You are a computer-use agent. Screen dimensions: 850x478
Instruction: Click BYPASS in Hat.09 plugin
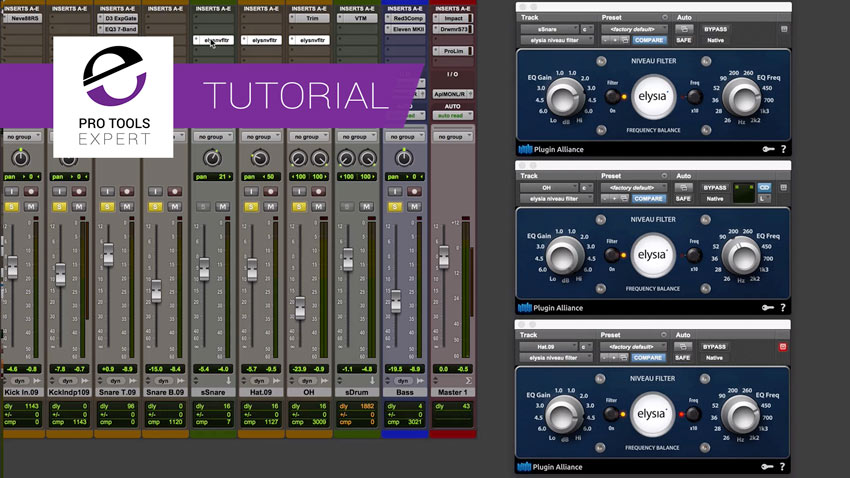pos(714,347)
